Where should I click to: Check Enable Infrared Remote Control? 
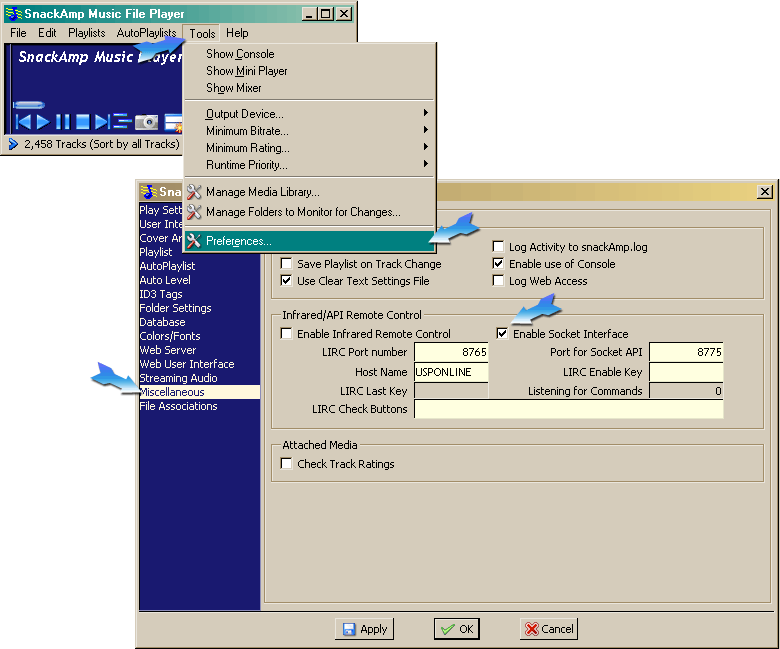(287, 333)
